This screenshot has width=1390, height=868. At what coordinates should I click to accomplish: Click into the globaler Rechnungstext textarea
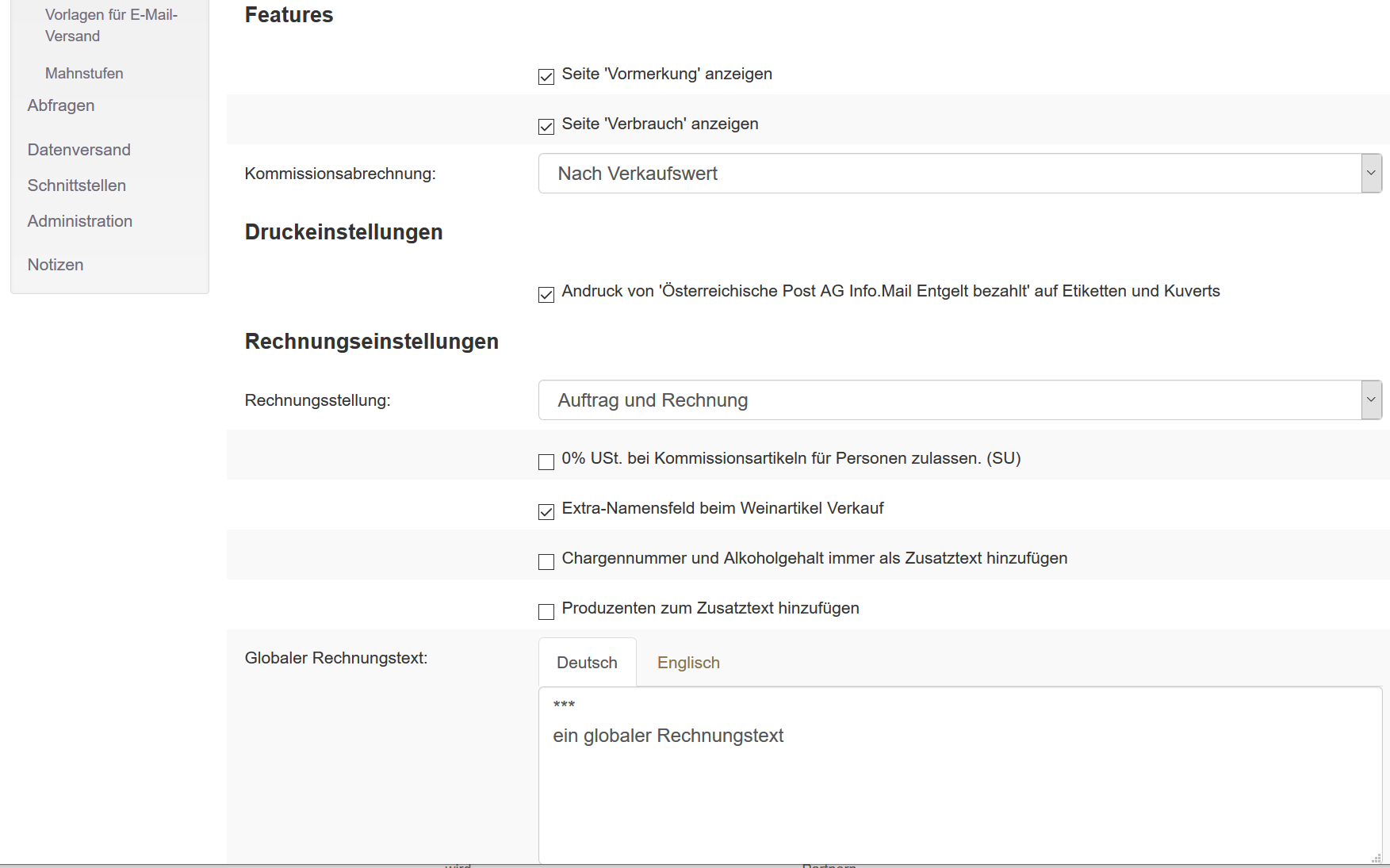[959, 785]
